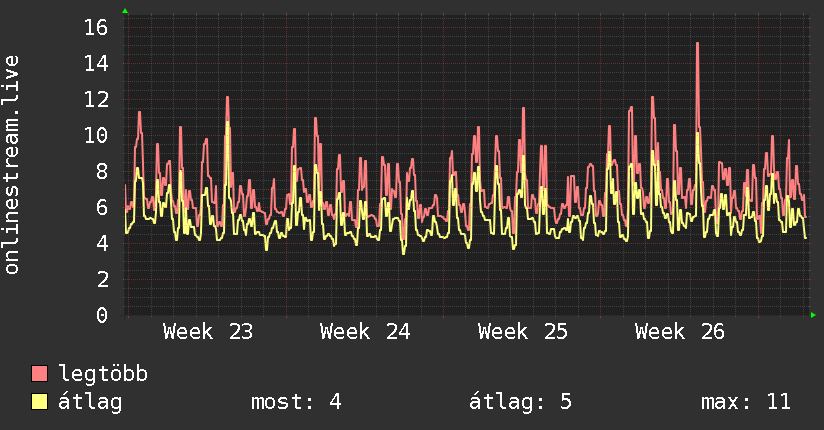
Task: Click the átlag: 5 statistic
Action: 520,402
